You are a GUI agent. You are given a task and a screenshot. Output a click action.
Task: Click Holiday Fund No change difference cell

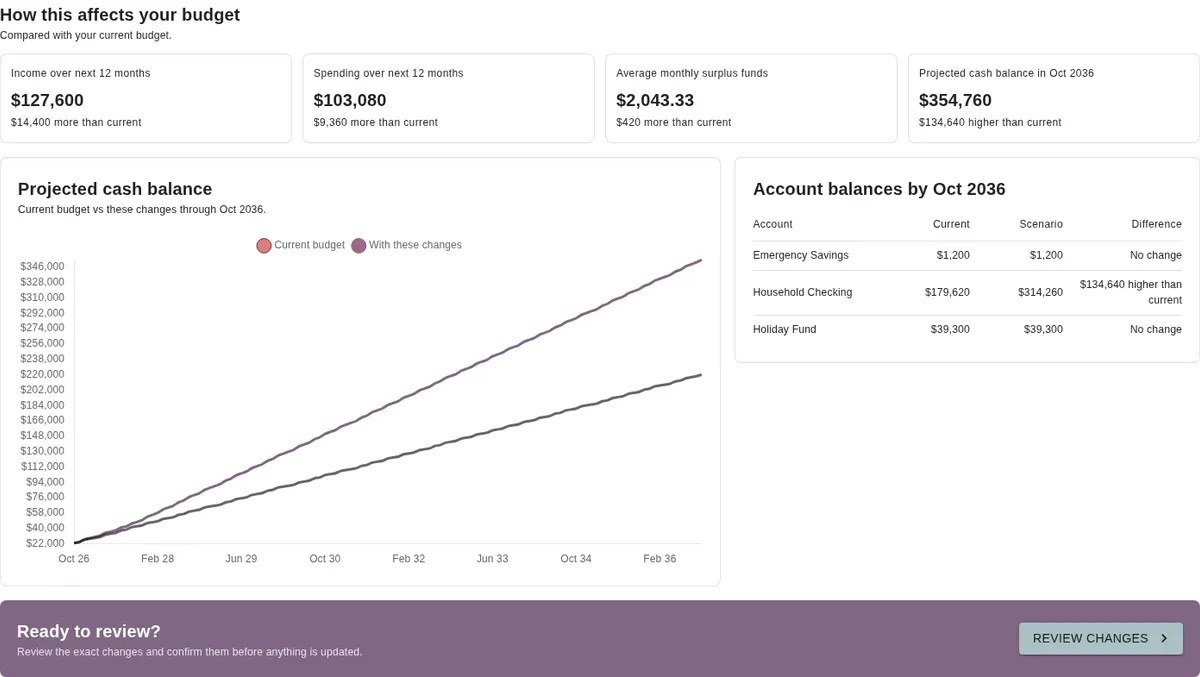(1156, 329)
